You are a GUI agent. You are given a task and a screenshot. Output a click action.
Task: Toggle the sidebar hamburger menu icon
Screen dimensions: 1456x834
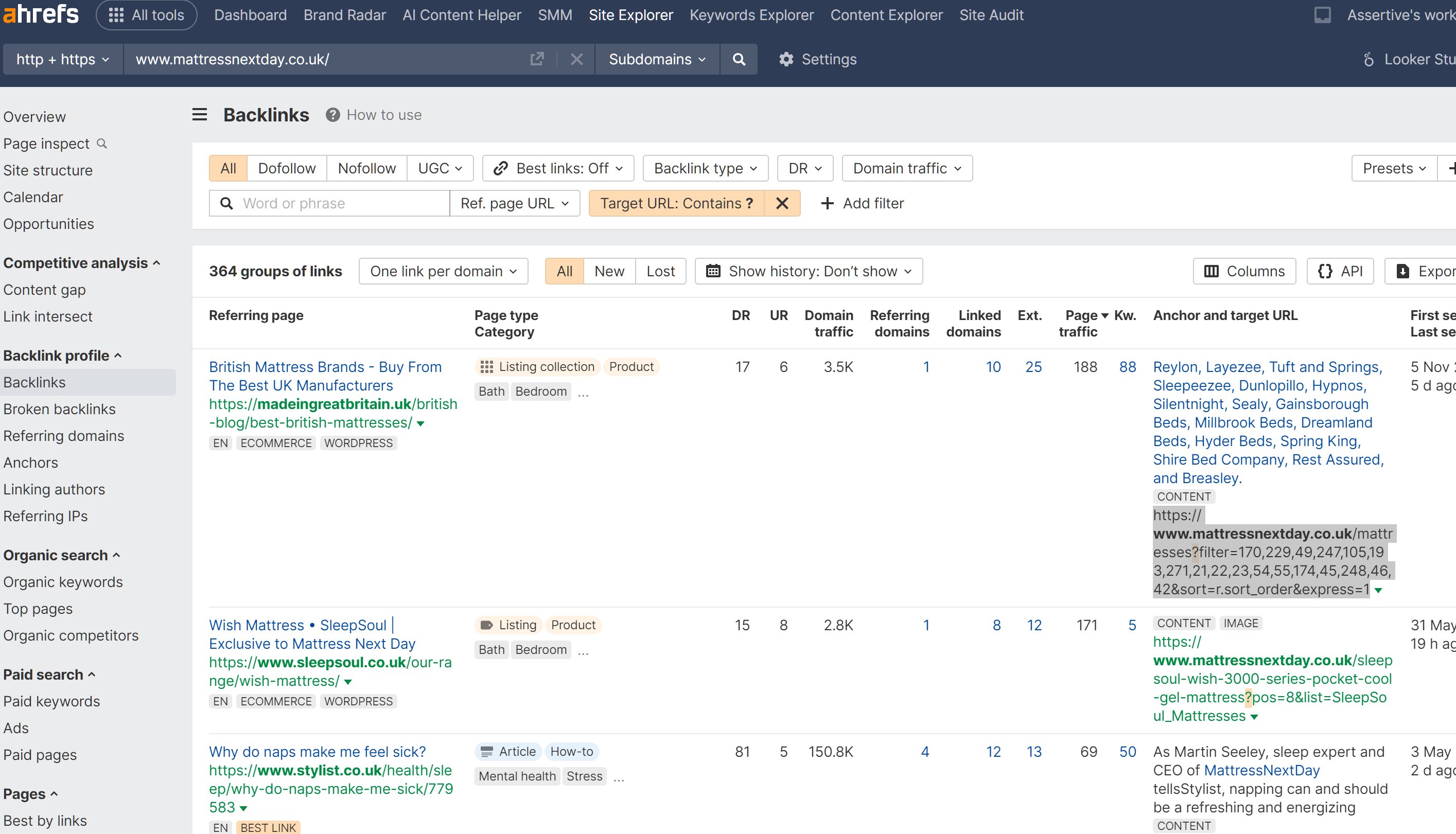point(199,115)
